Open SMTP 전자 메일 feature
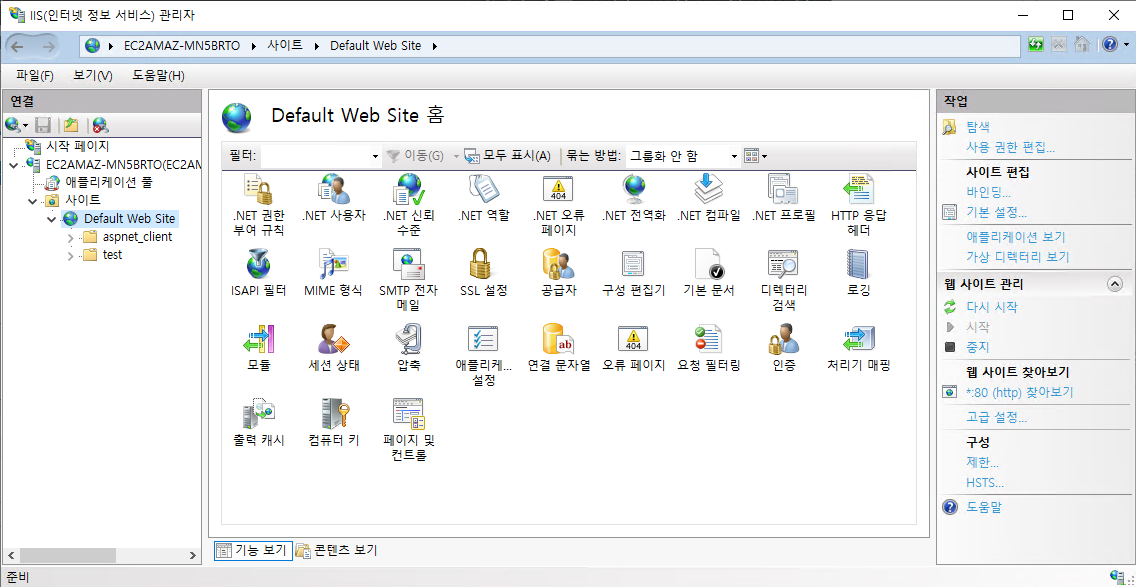1136x587 pixels. click(x=409, y=279)
